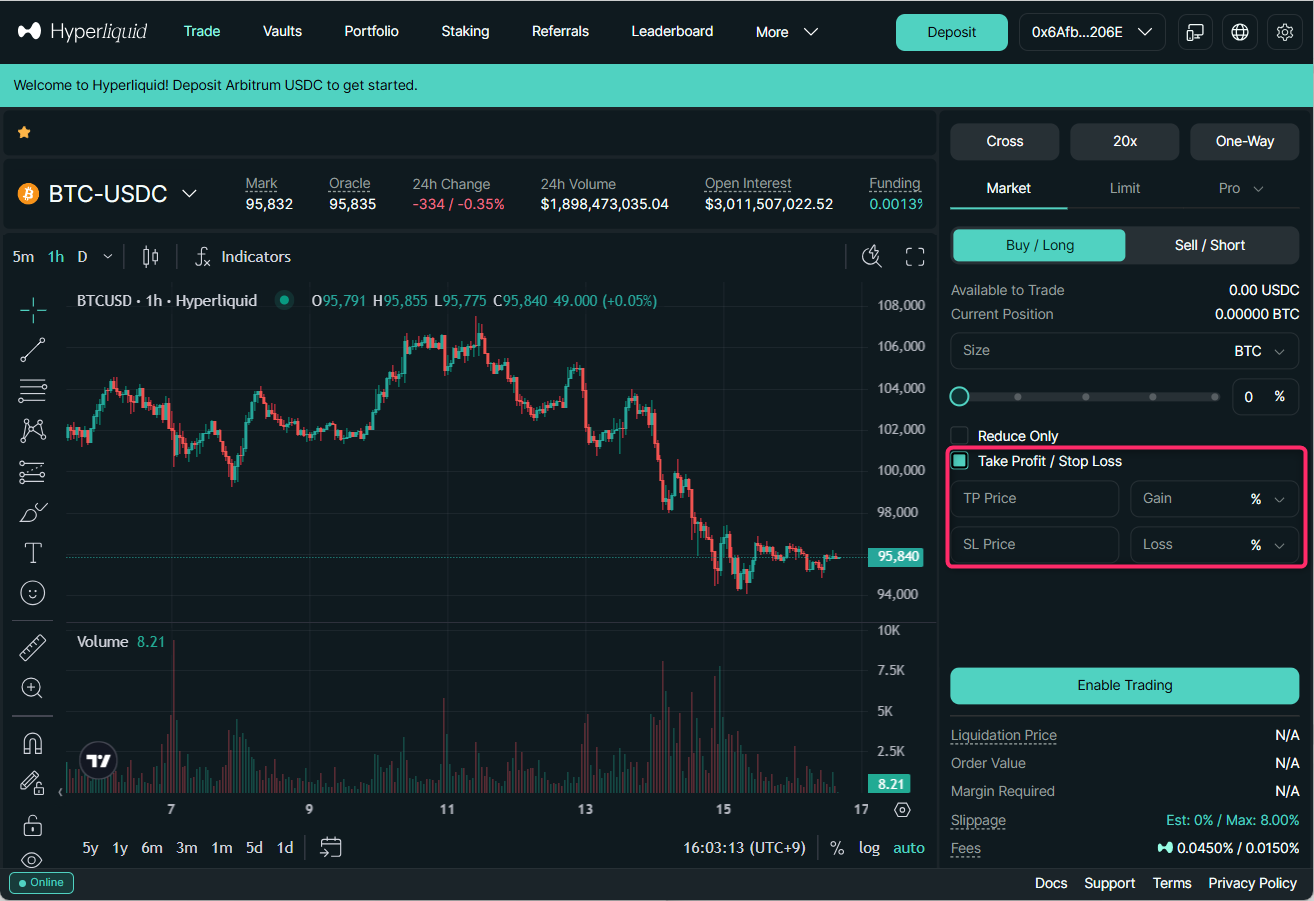
Task: Enable magnet mode on the chart
Action: pos(32,743)
